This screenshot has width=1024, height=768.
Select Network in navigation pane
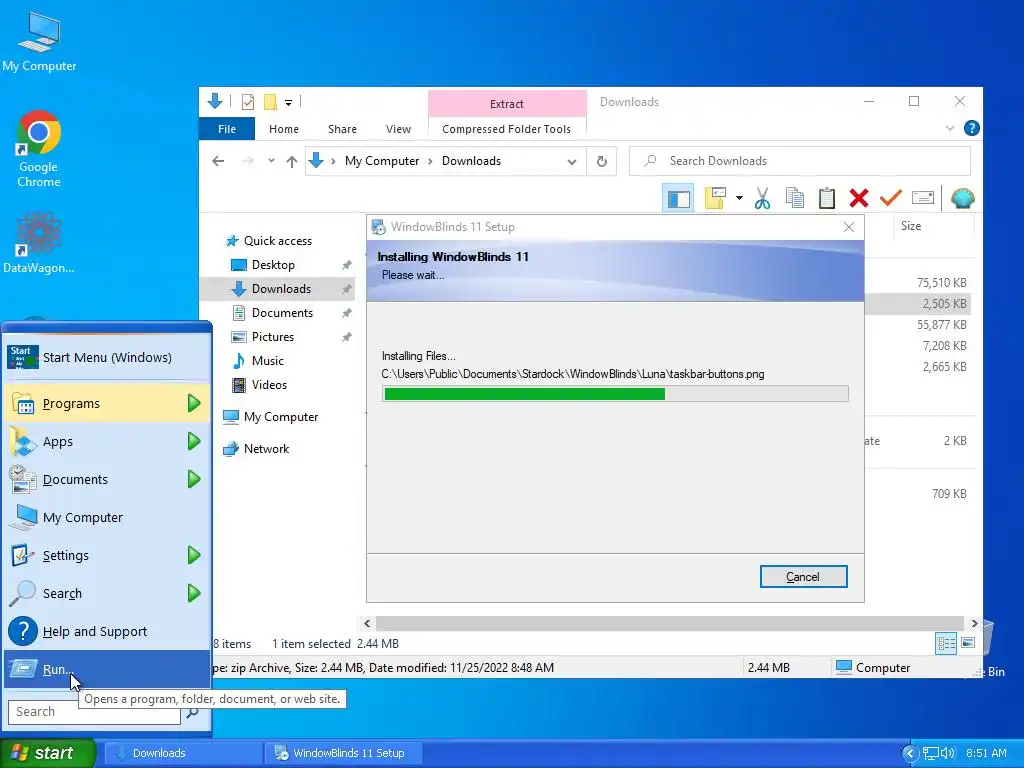266,449
